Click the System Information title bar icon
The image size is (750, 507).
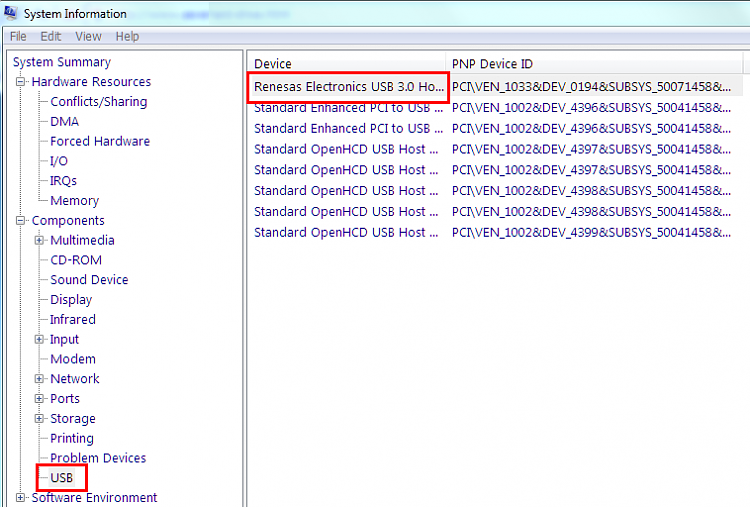(x=11, y=13)
